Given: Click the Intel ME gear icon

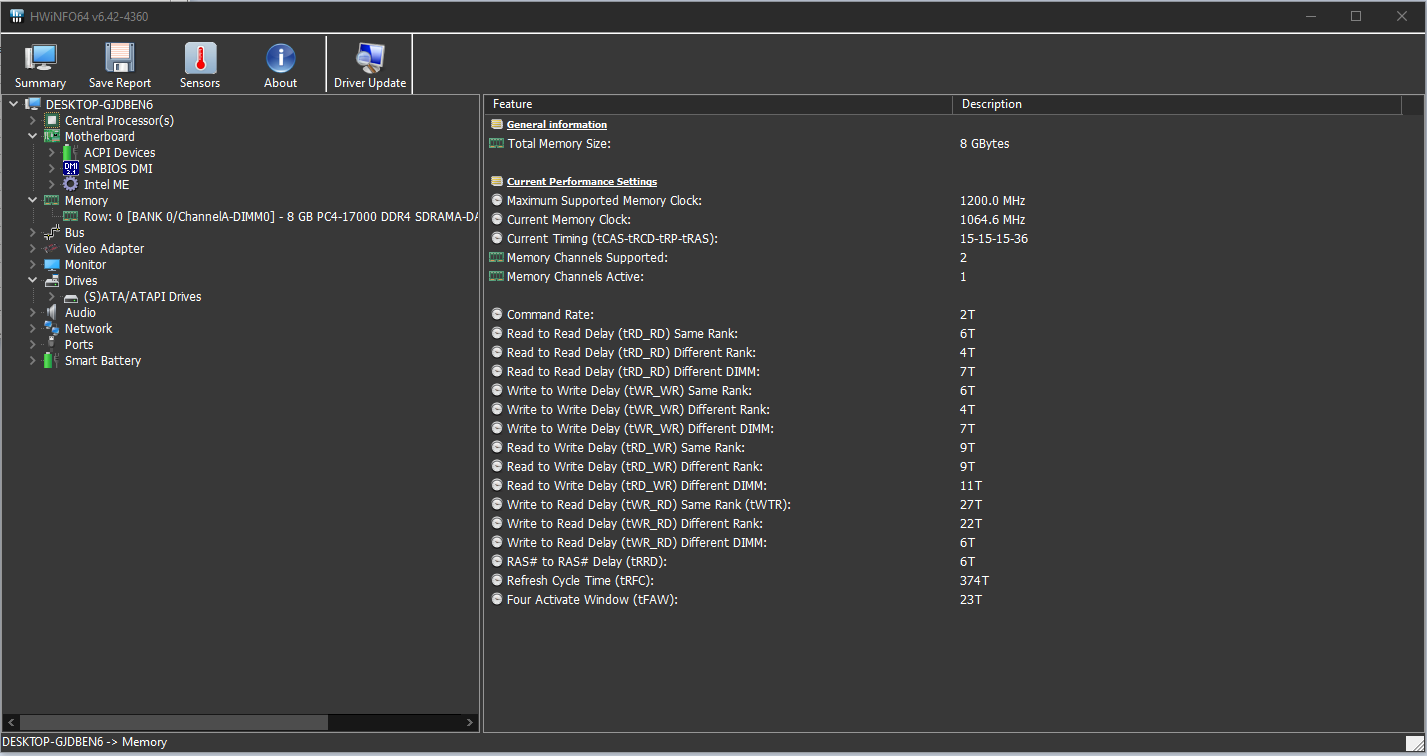Looking at the screenshot, I should [x=70, y=184].
